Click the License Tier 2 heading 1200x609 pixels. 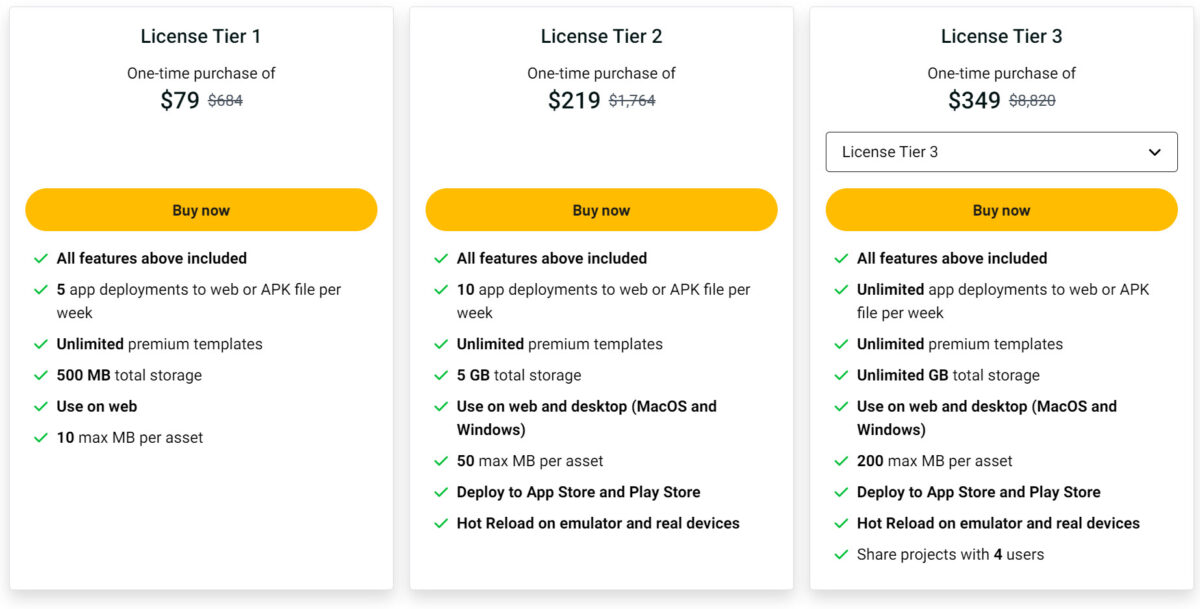point(600,36)
